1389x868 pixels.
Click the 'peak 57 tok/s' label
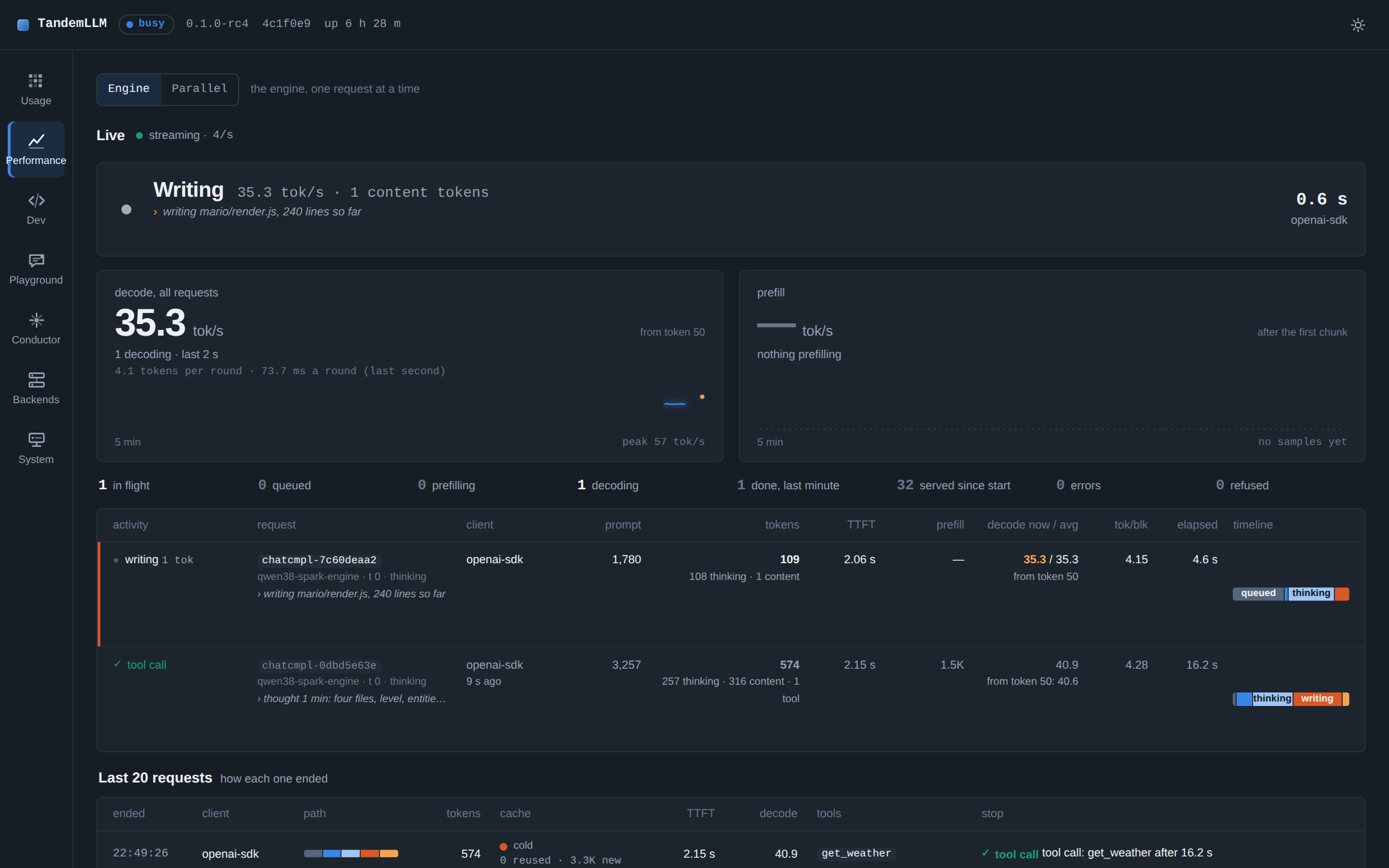(x=663, y=442)
